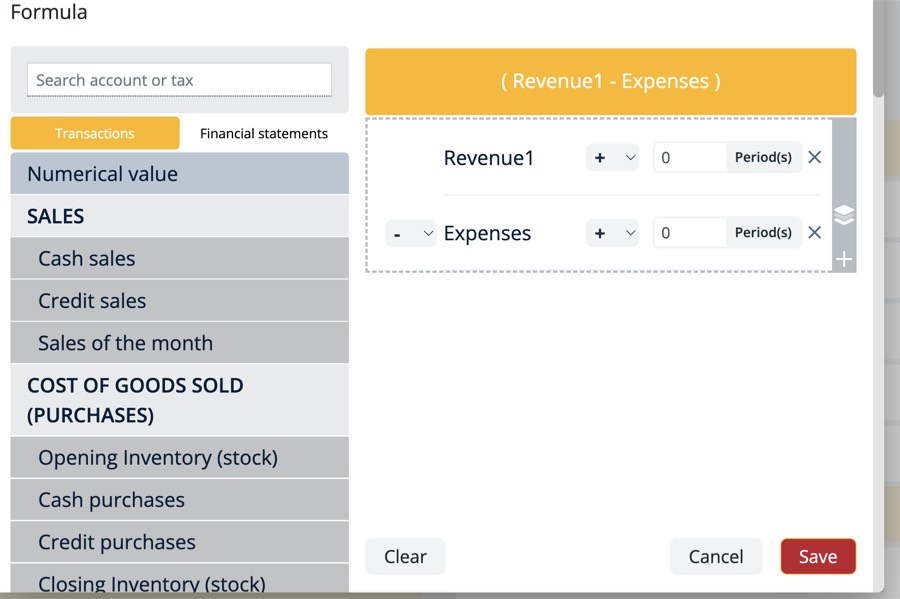
Task: Select COST OF GOODS SOLD (PURCHASES) heading
Action: coord(180,400)
